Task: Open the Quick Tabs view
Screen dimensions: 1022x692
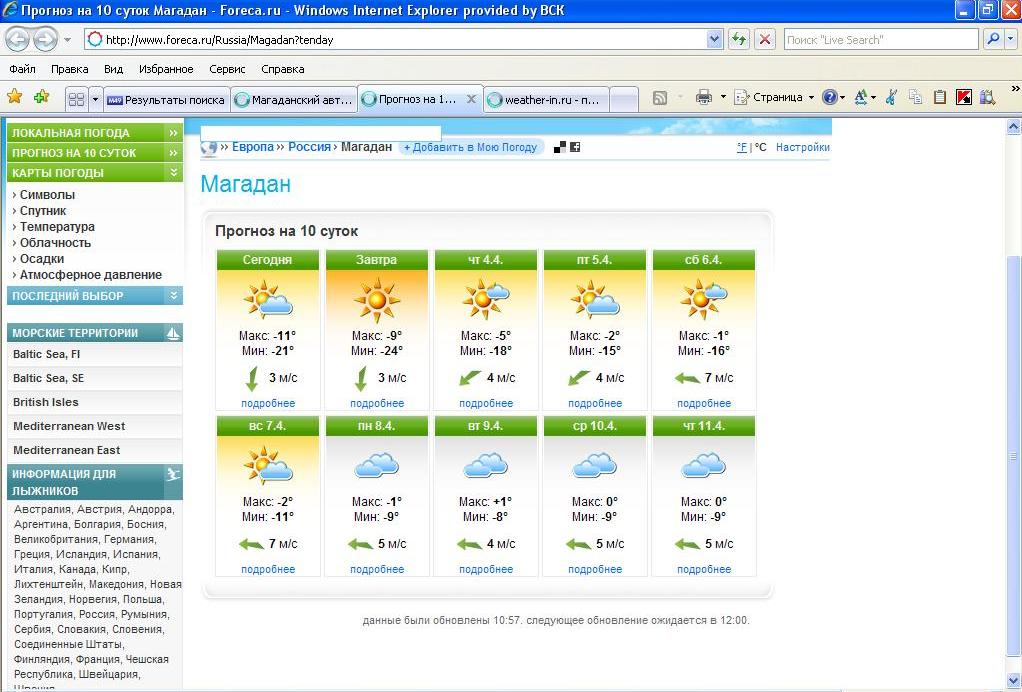Action: coord(76,99)
